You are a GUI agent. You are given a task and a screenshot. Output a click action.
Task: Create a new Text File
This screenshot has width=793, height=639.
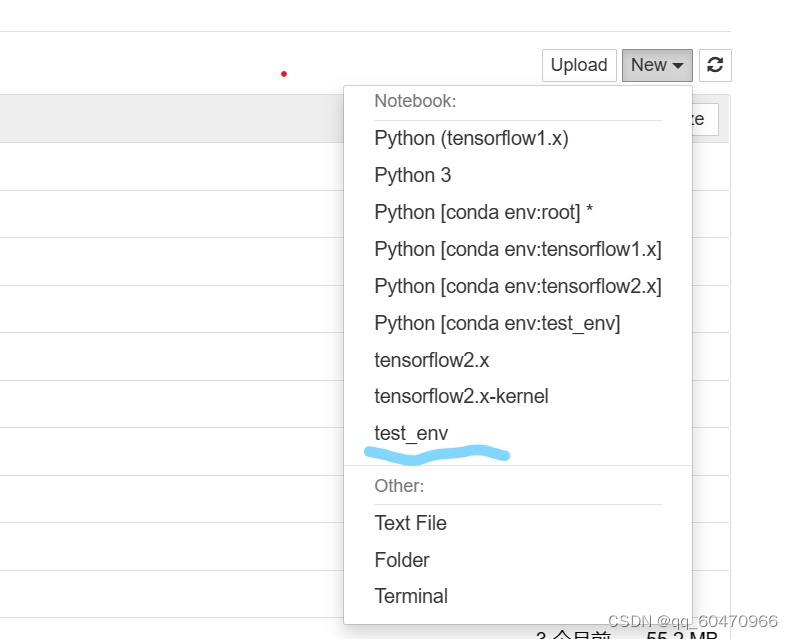click(410, 523)
